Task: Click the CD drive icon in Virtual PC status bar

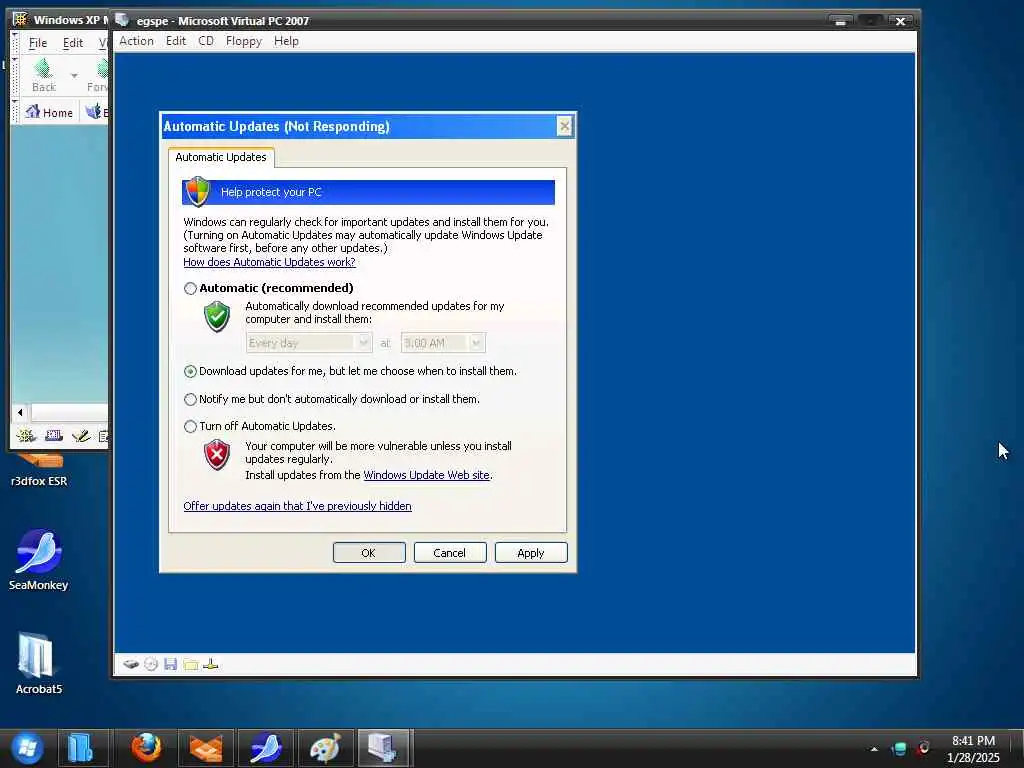Action: click(151, 664)
